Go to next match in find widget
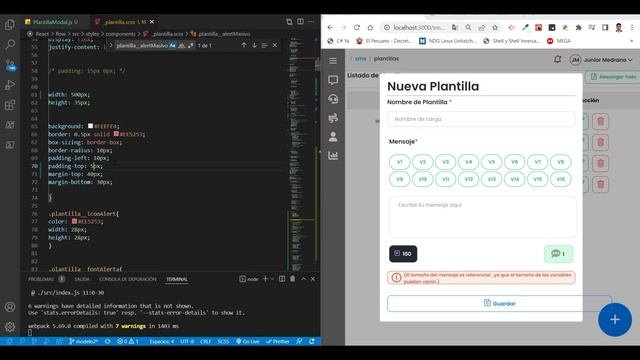The width and height of the screenshot is (640, 360). (254, 45)
